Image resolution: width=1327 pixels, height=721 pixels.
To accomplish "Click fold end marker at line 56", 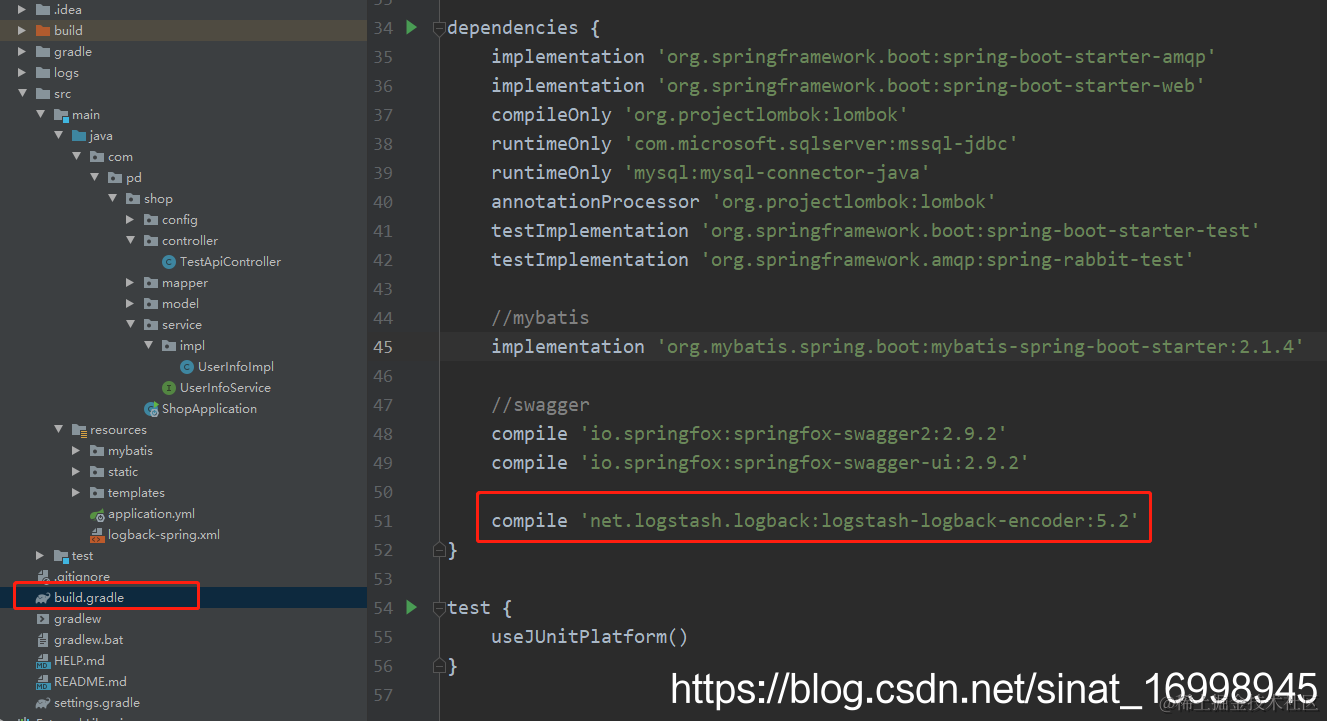I will tap(438, 665).
